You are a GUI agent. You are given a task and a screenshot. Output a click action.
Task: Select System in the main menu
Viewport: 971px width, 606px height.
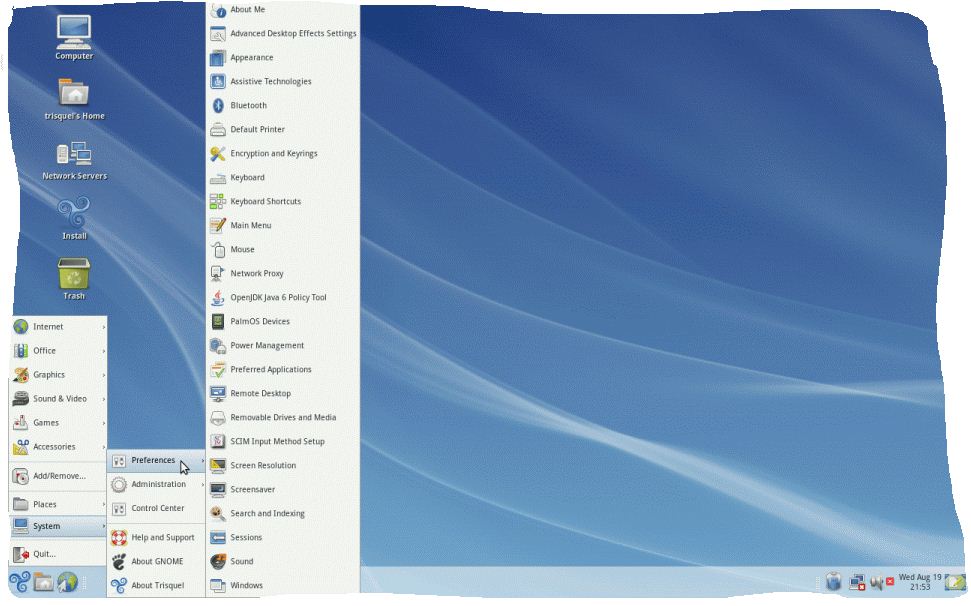(59, 526)
